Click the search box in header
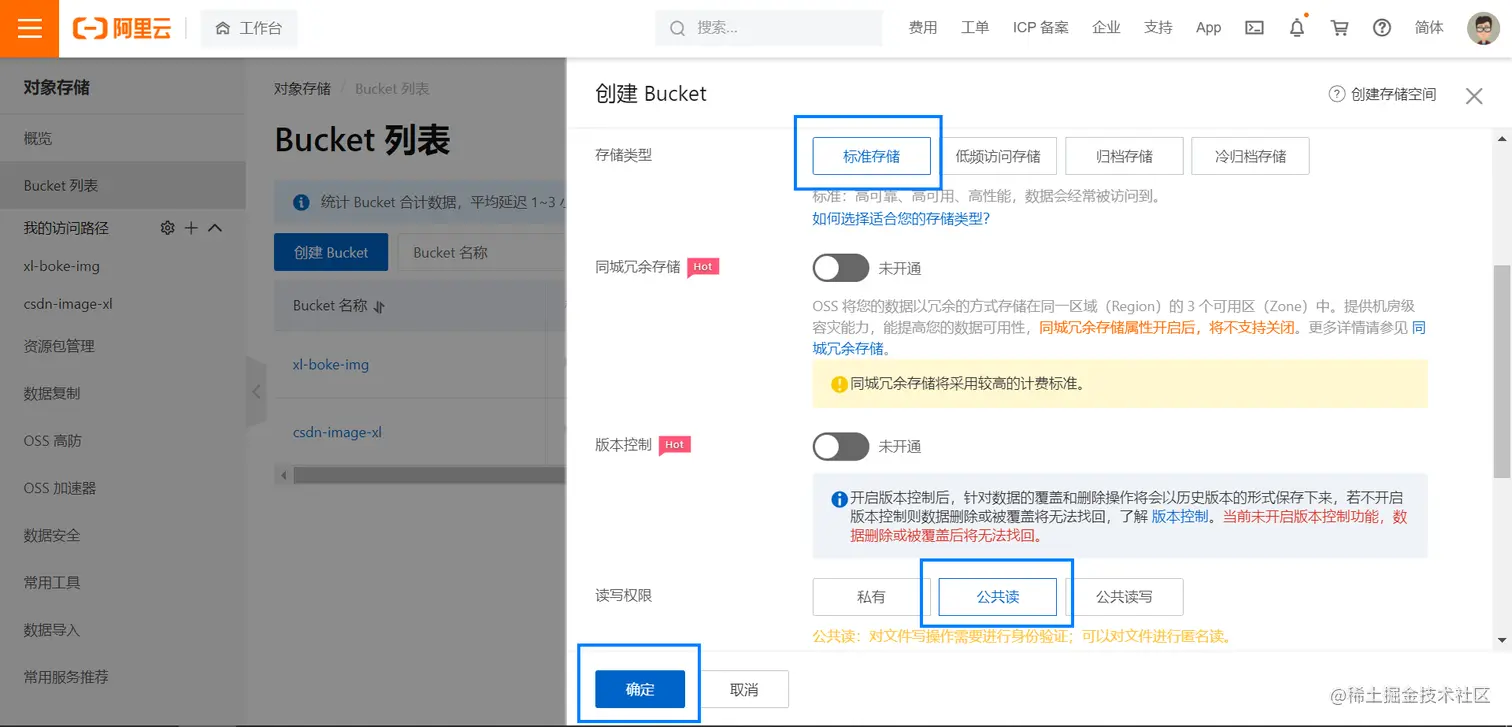1512x727 pixels. tap(769, 28)
